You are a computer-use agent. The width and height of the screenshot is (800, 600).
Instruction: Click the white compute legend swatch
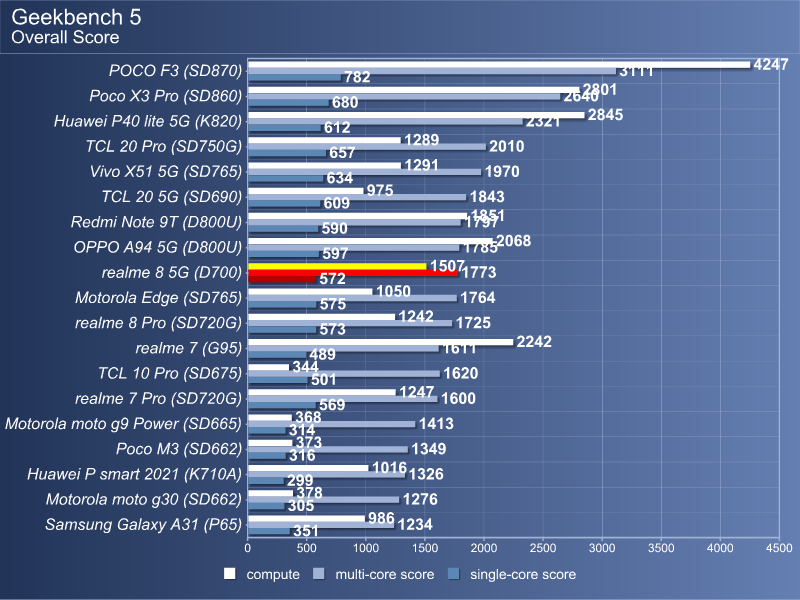[x=230, y=574]
